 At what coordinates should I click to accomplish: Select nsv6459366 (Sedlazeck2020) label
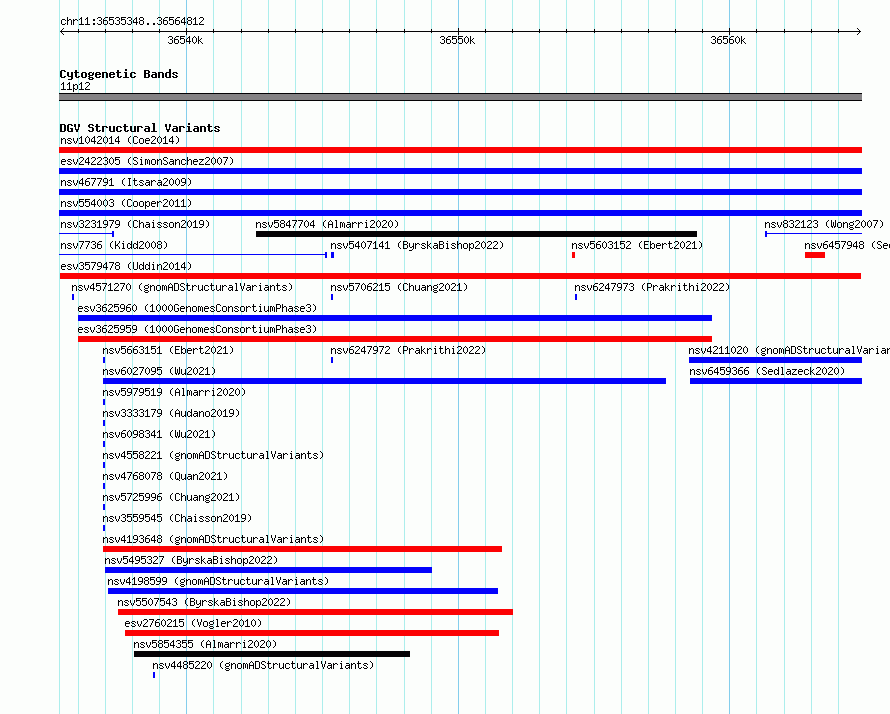(x=767, y=371)
